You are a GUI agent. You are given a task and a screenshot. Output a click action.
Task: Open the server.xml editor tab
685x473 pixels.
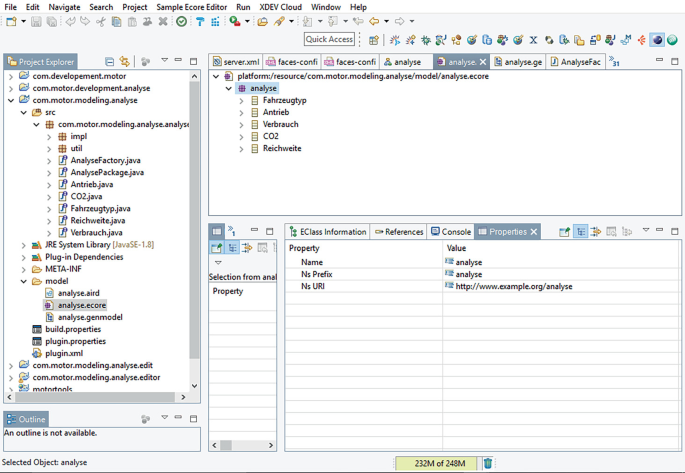[x=236, y=62]
